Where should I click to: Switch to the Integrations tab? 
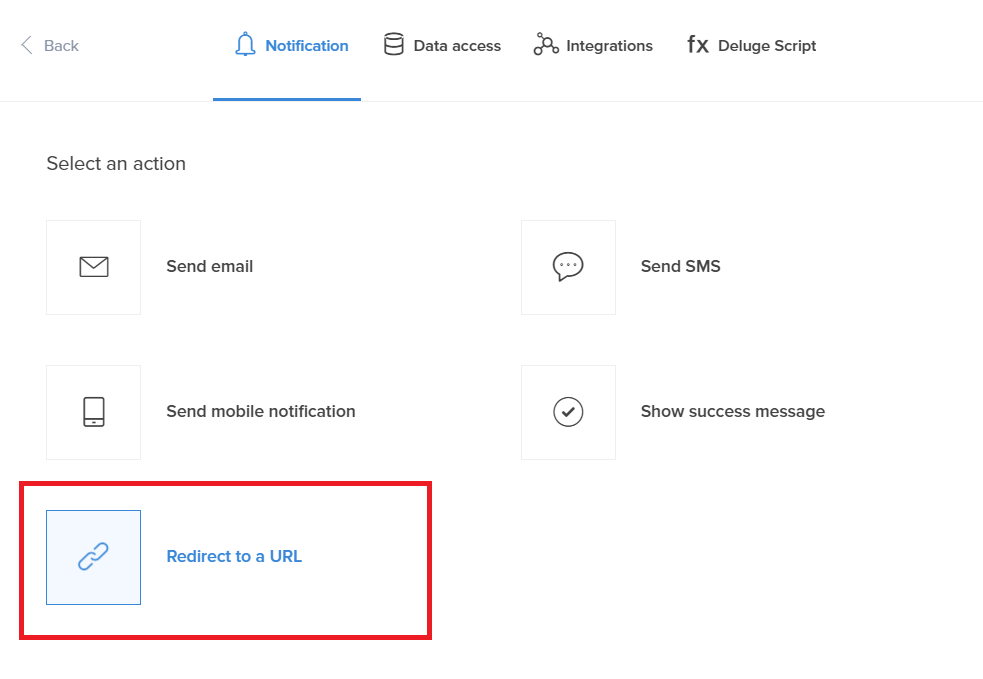609,46
